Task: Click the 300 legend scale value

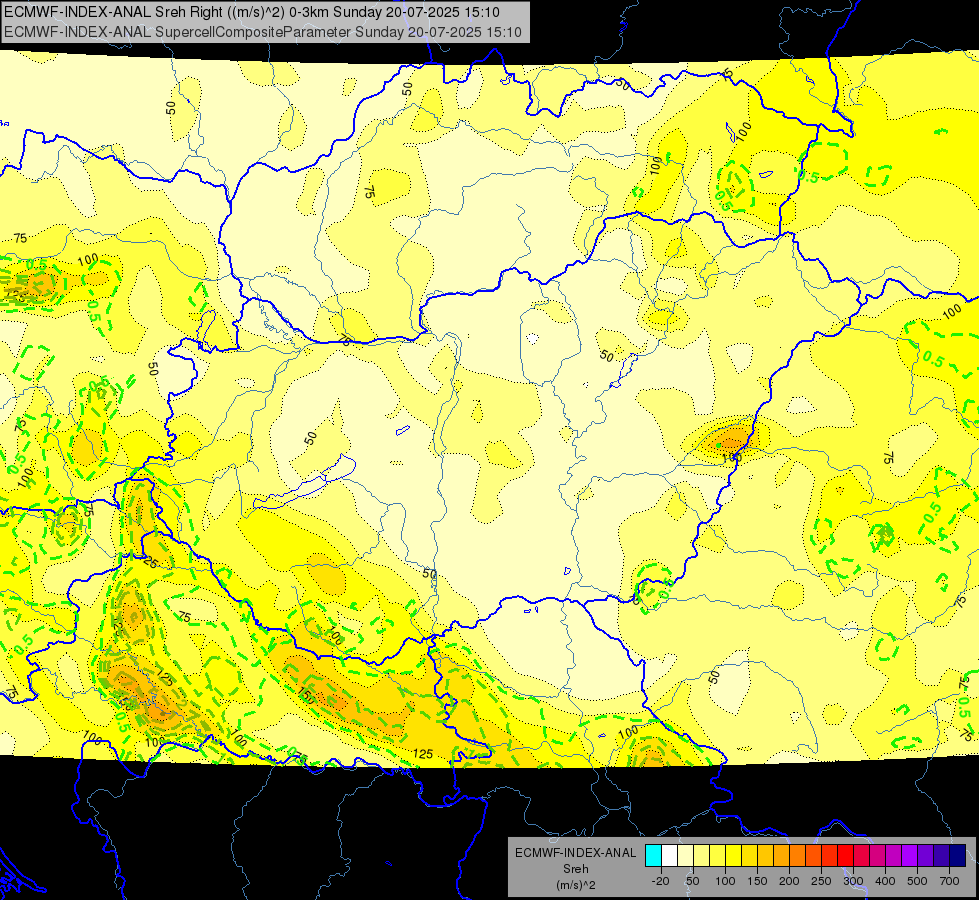Action: click(854, 881)
